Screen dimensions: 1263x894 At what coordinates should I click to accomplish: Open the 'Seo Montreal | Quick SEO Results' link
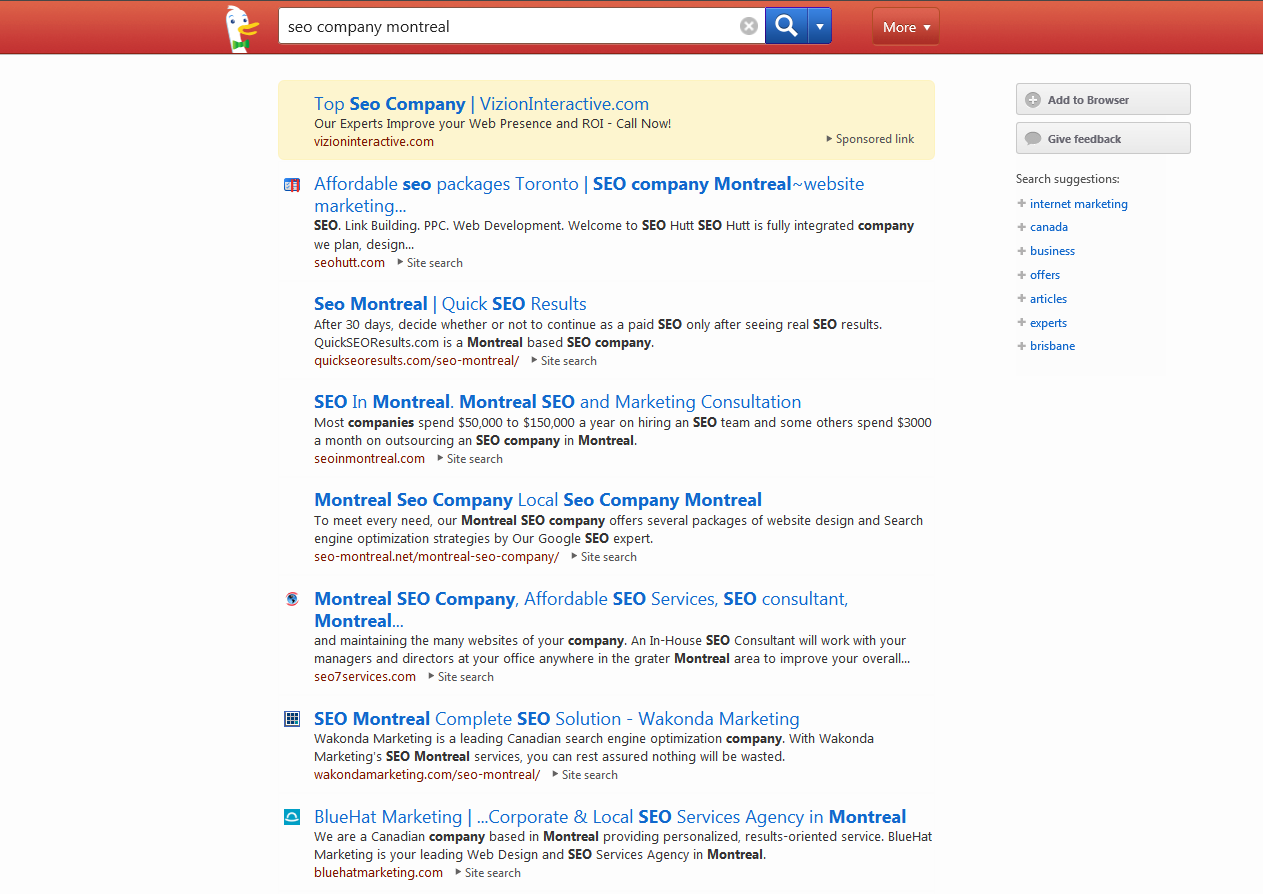click(x=449, y=303)
